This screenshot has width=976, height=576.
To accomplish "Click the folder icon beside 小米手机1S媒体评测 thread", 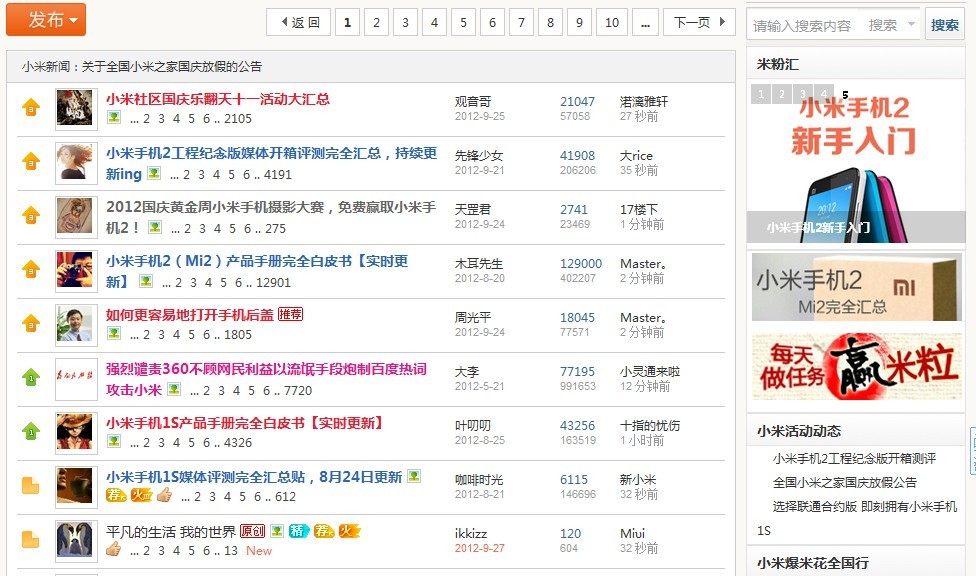I will click(x=30, y=486).
